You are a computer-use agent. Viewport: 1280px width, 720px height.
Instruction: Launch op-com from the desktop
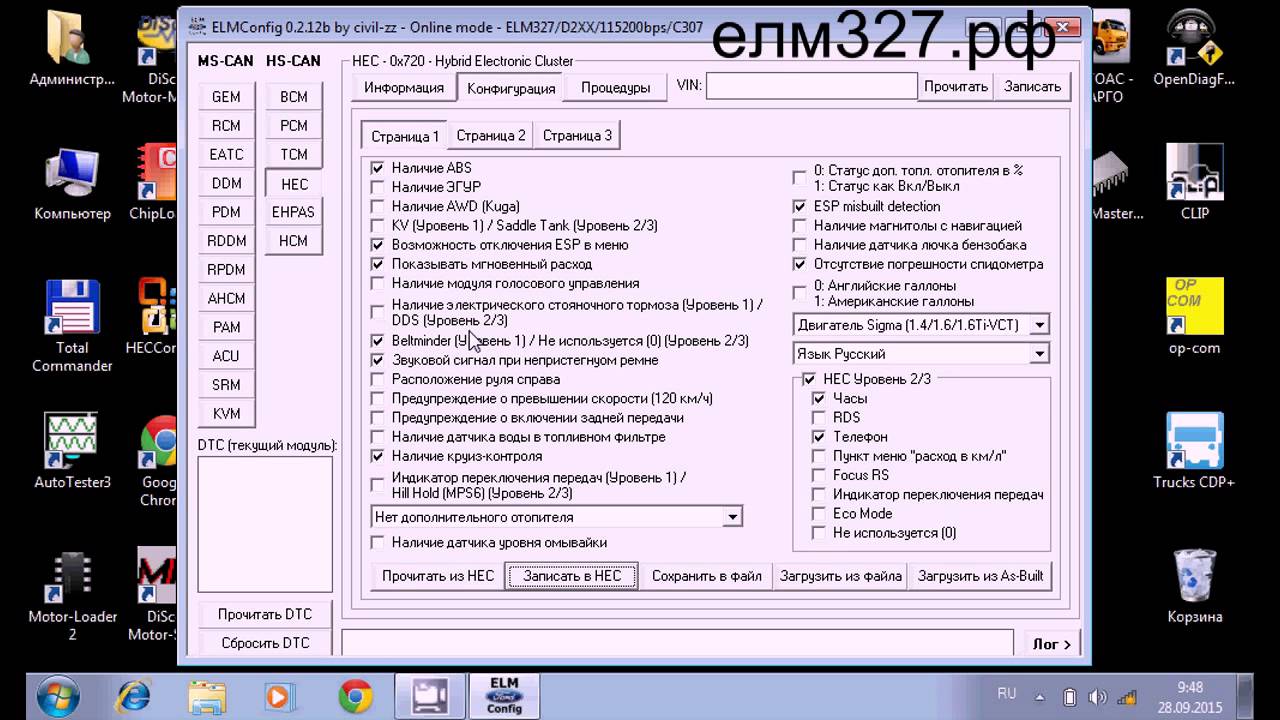(1194, 318)
